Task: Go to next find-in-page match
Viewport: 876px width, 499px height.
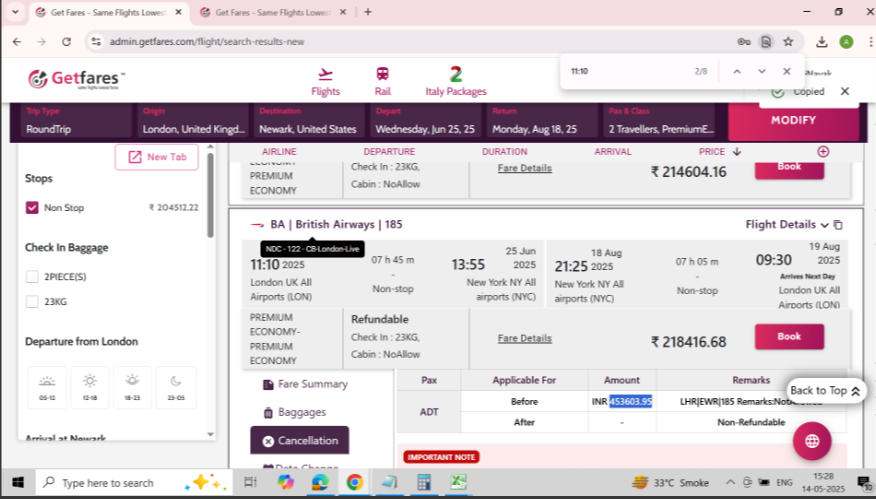Action: [x=762, y=72]
